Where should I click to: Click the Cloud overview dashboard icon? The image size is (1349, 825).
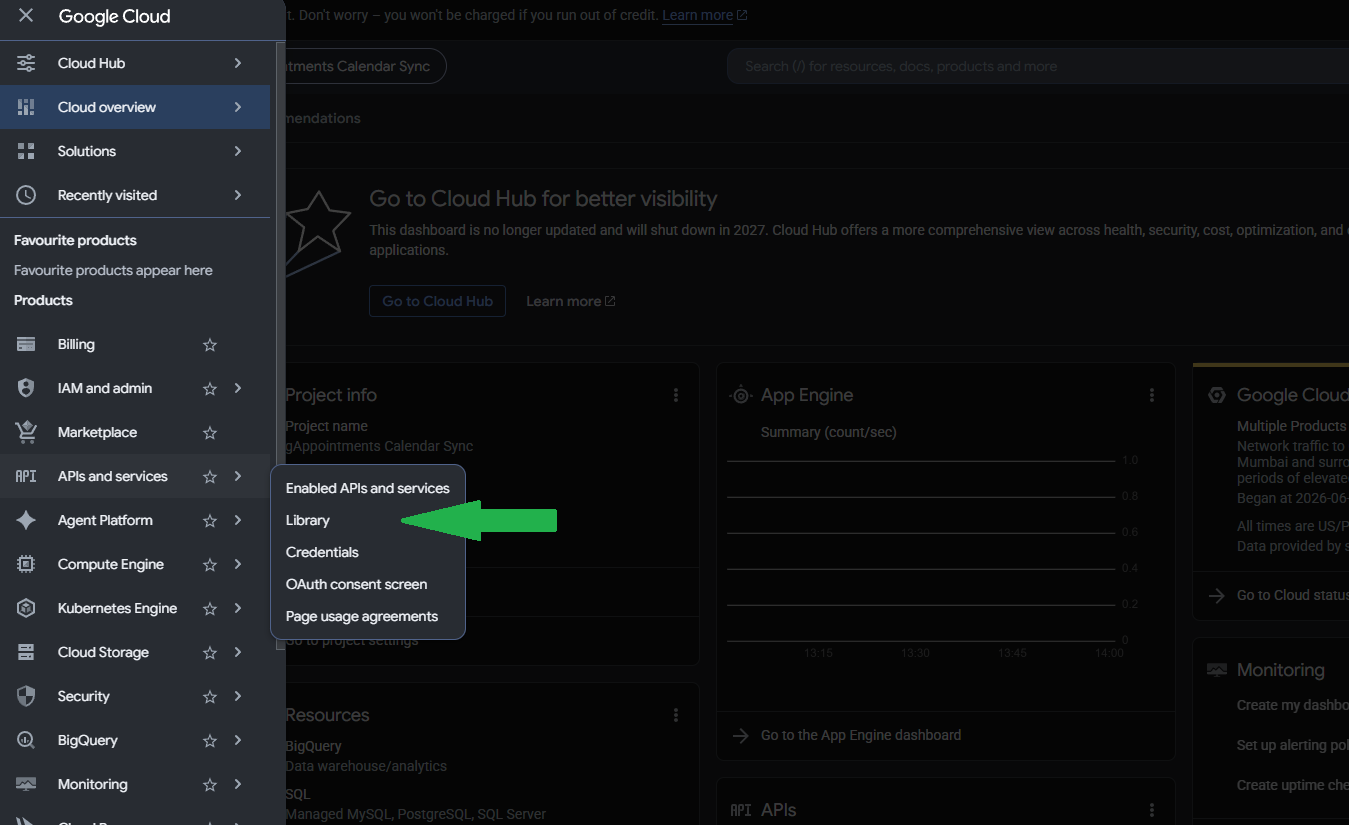tap(26, 107)
